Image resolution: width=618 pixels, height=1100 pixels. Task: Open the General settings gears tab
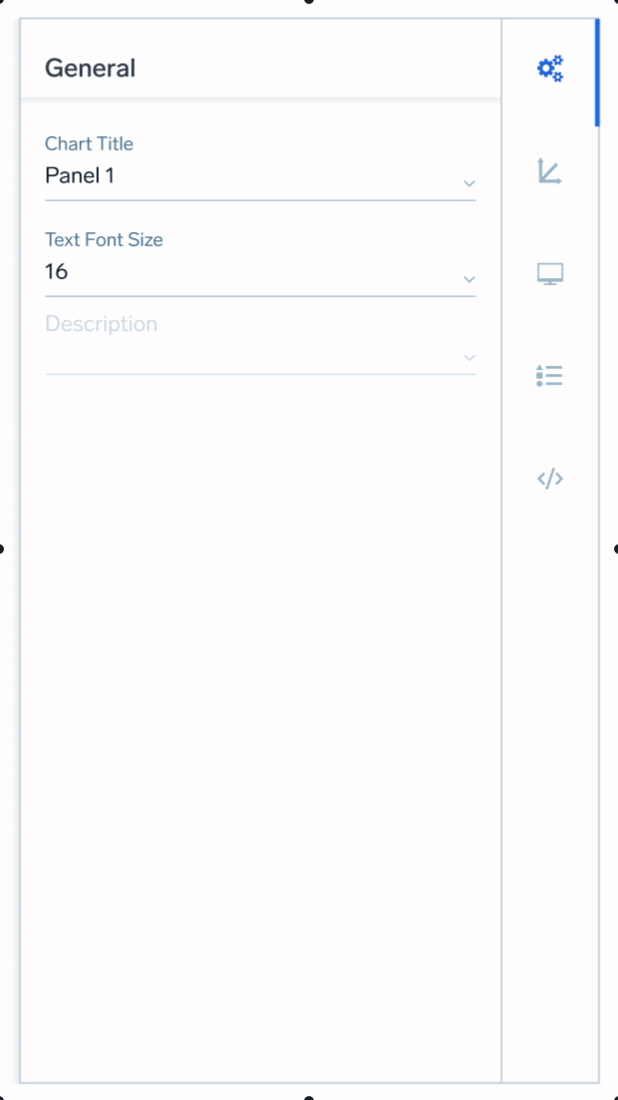[x=550, y=69]
